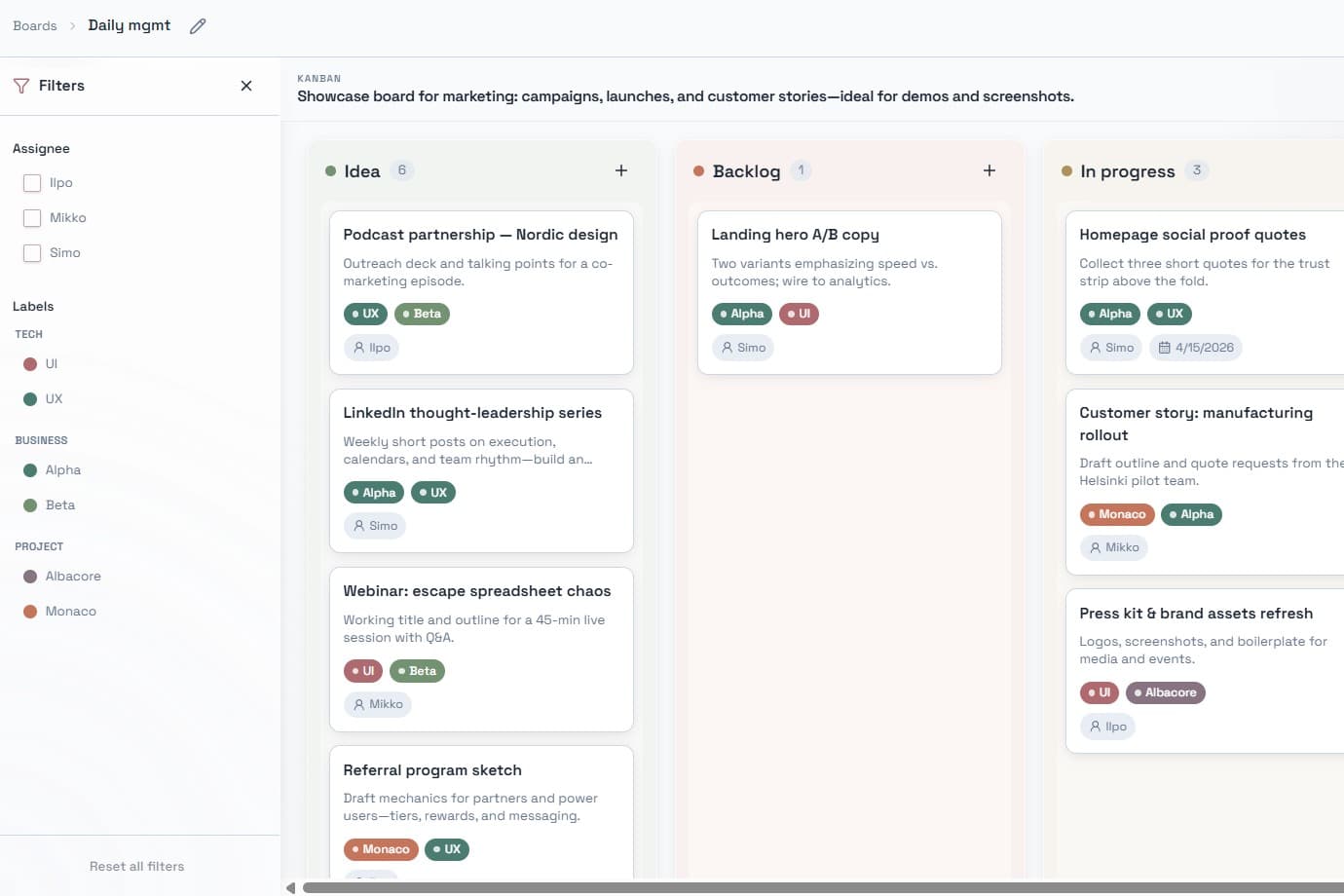Filter by the Beta business label

coord(49,505)
